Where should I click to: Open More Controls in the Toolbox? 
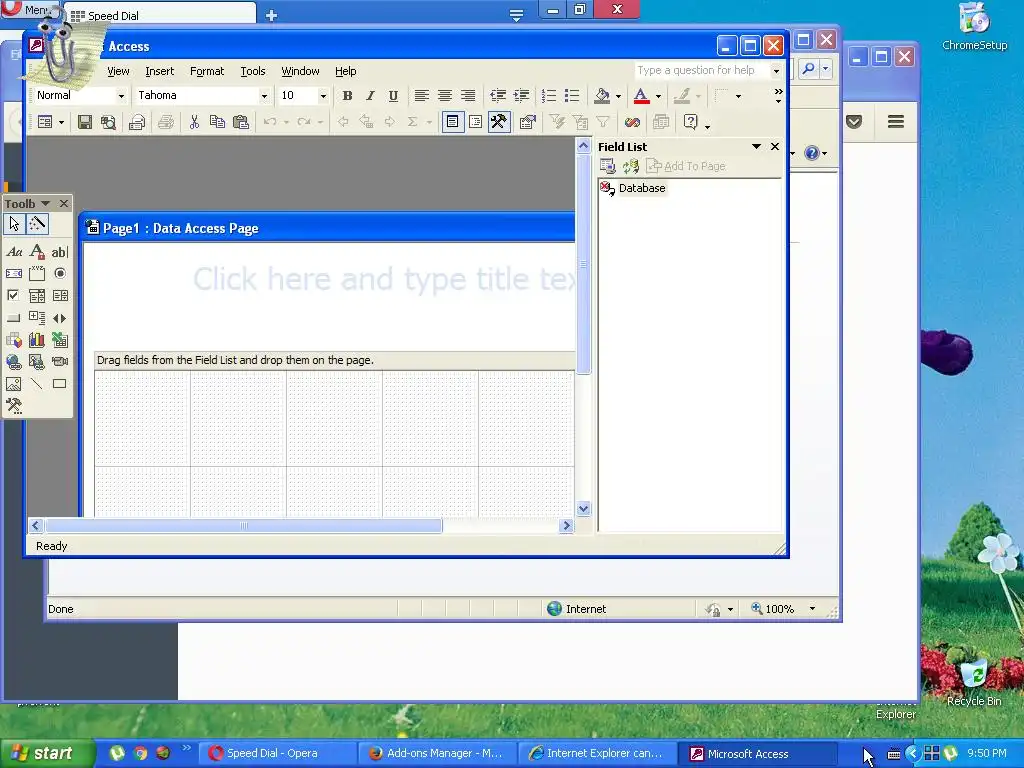click(x=14, y=406)
